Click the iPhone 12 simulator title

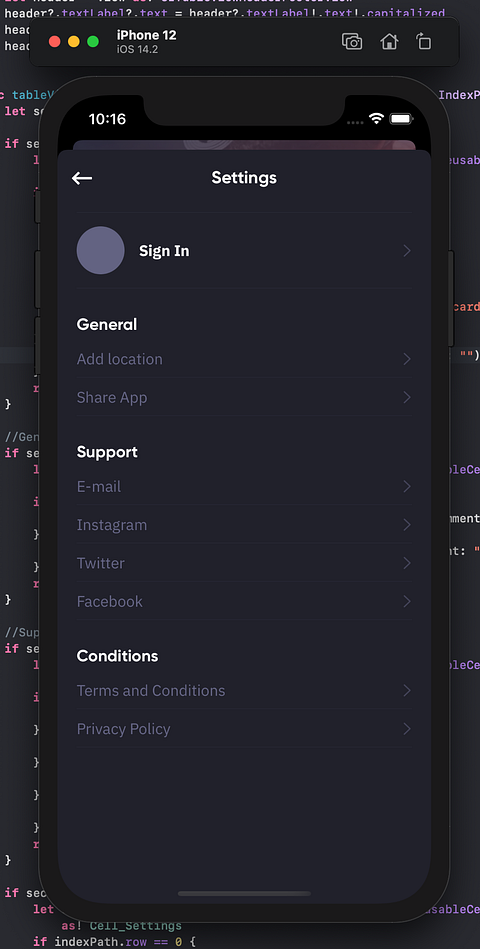pos(146,35)
